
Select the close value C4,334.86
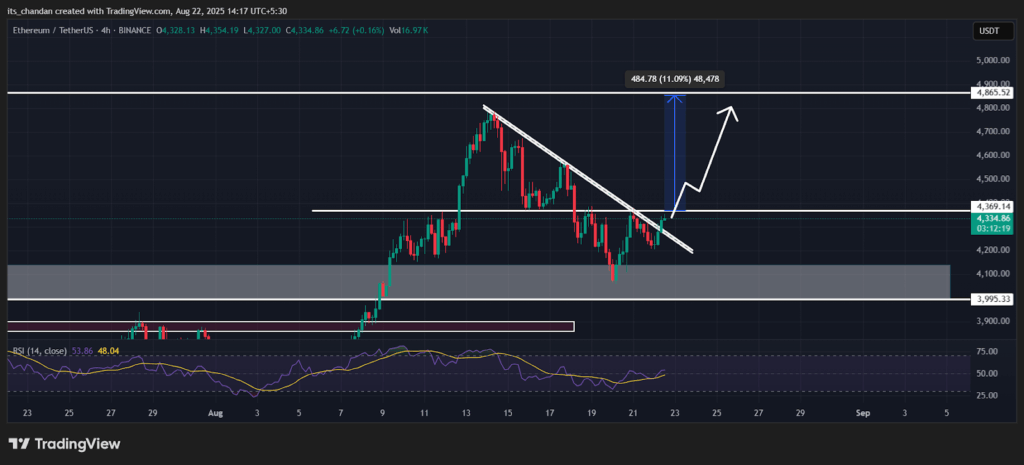point(306,31)
